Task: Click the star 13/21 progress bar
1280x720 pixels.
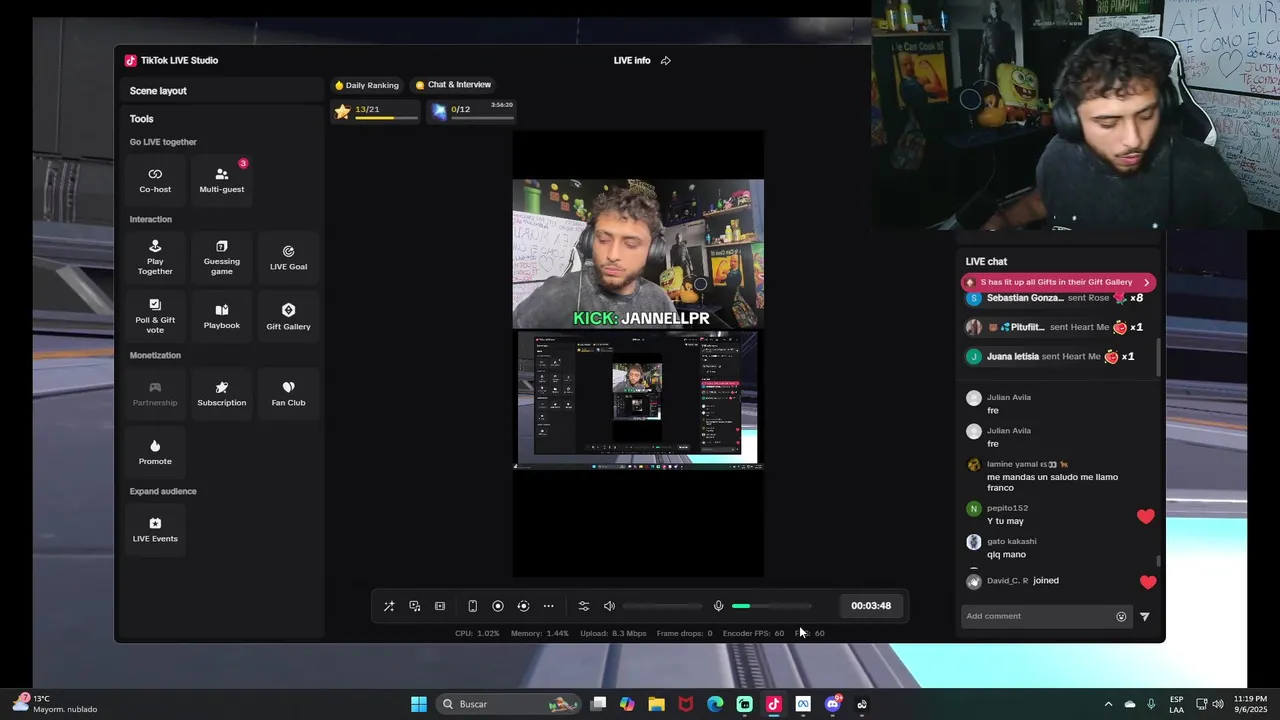Action: 376,112
